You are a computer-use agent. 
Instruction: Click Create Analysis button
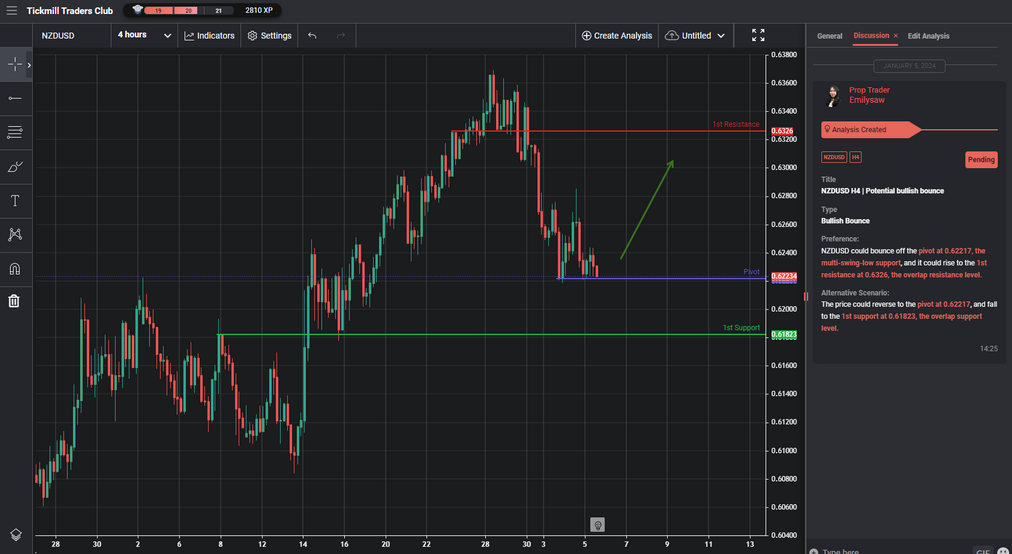[x=617, y=36]
